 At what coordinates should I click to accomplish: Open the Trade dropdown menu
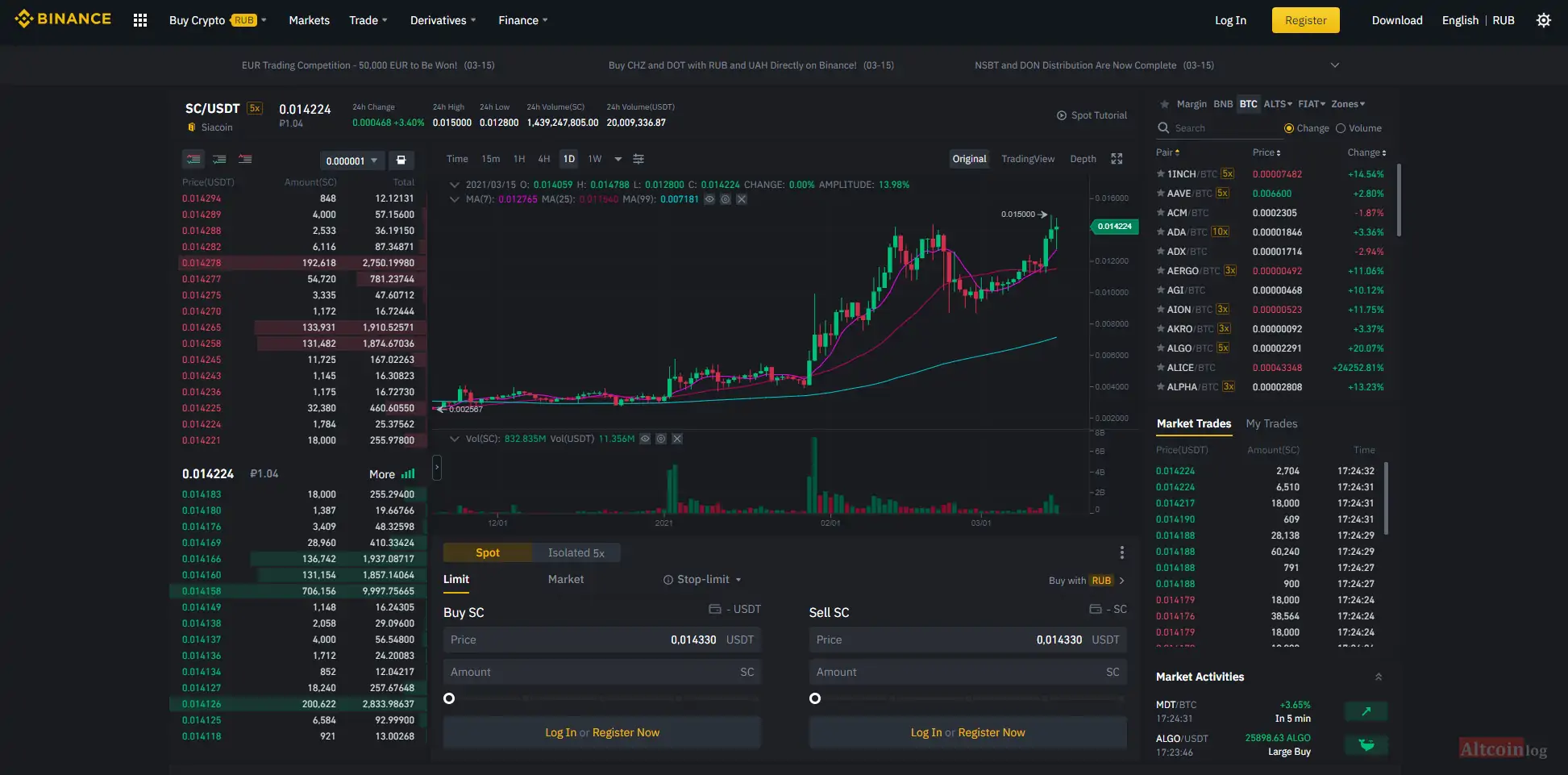pyautogui.click(x=368, y=20)
